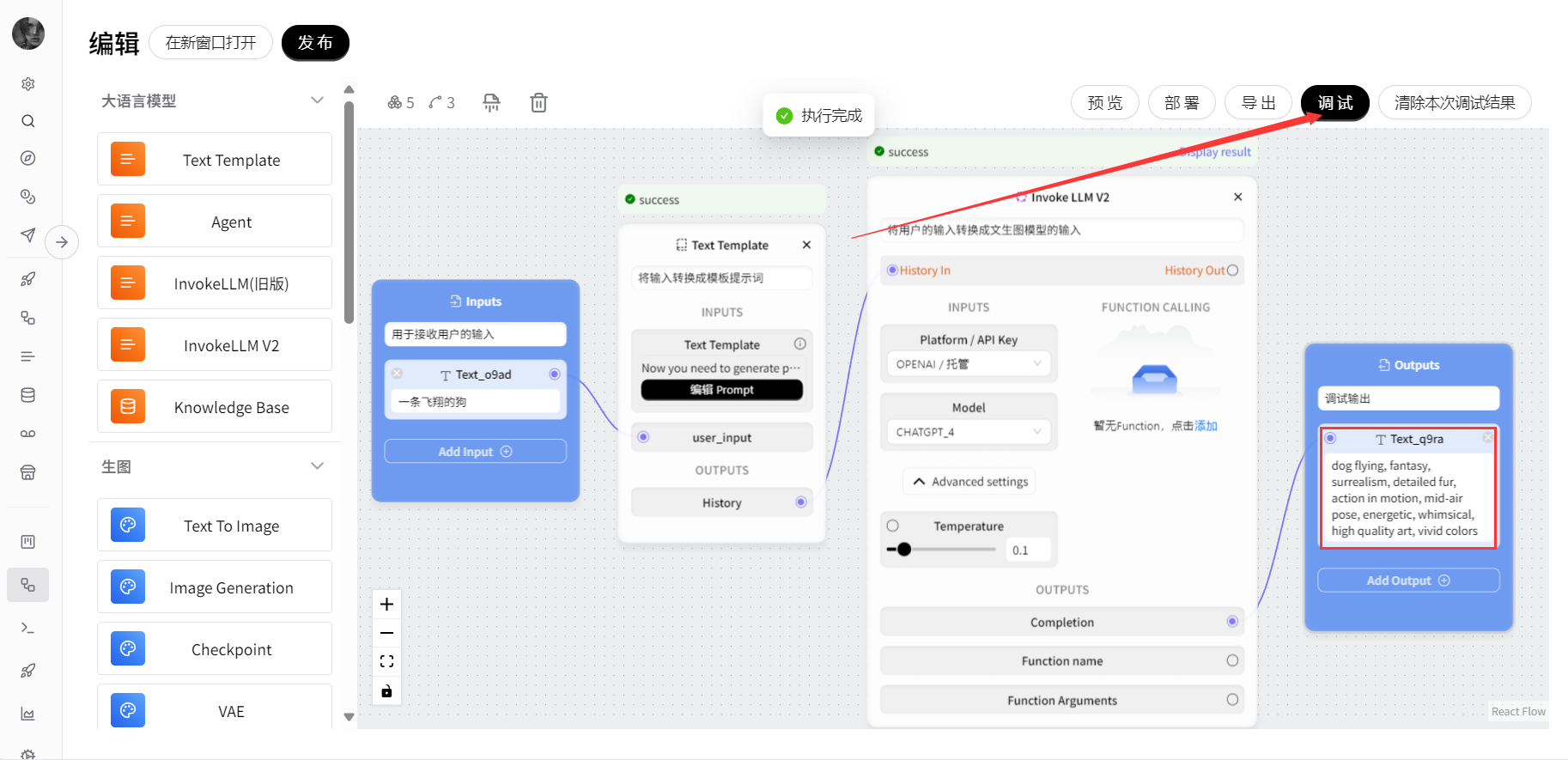1568x760 pixels.
Task: Open the Model CHATGPT_4 dropdown
Action: point(968,432)
